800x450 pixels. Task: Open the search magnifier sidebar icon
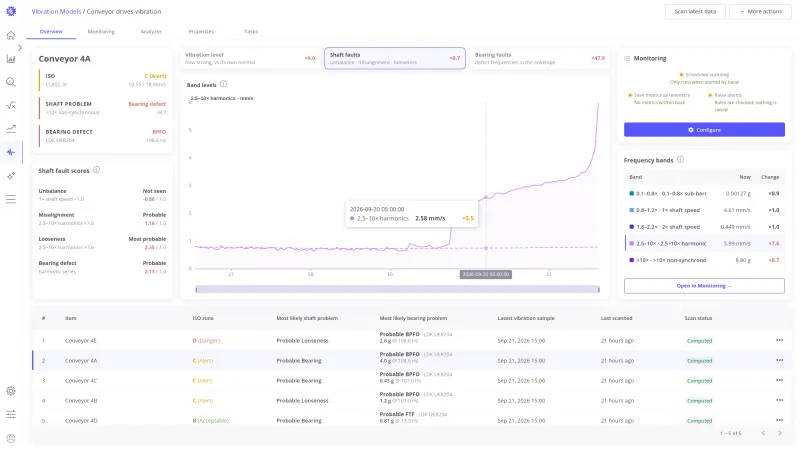[x=11, y=82]
